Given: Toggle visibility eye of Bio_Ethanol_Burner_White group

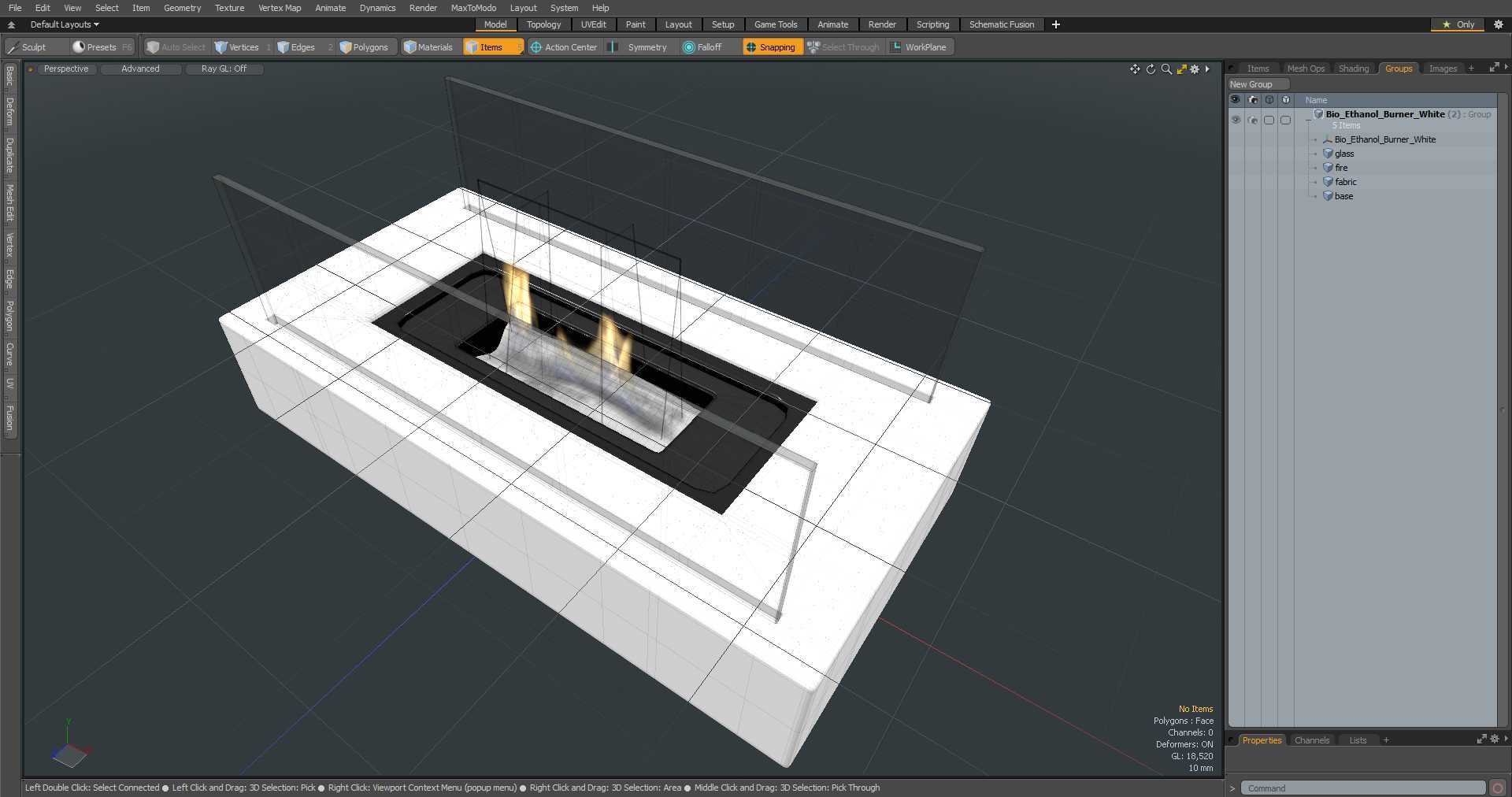Looking at the screenshot, I should (x=1236, y=120).
